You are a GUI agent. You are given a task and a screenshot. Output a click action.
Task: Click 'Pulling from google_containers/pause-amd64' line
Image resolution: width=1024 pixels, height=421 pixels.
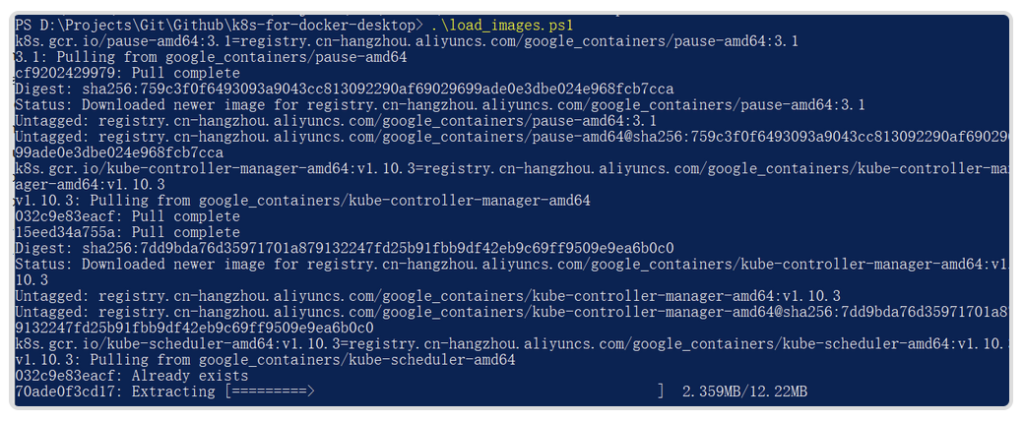211,57
